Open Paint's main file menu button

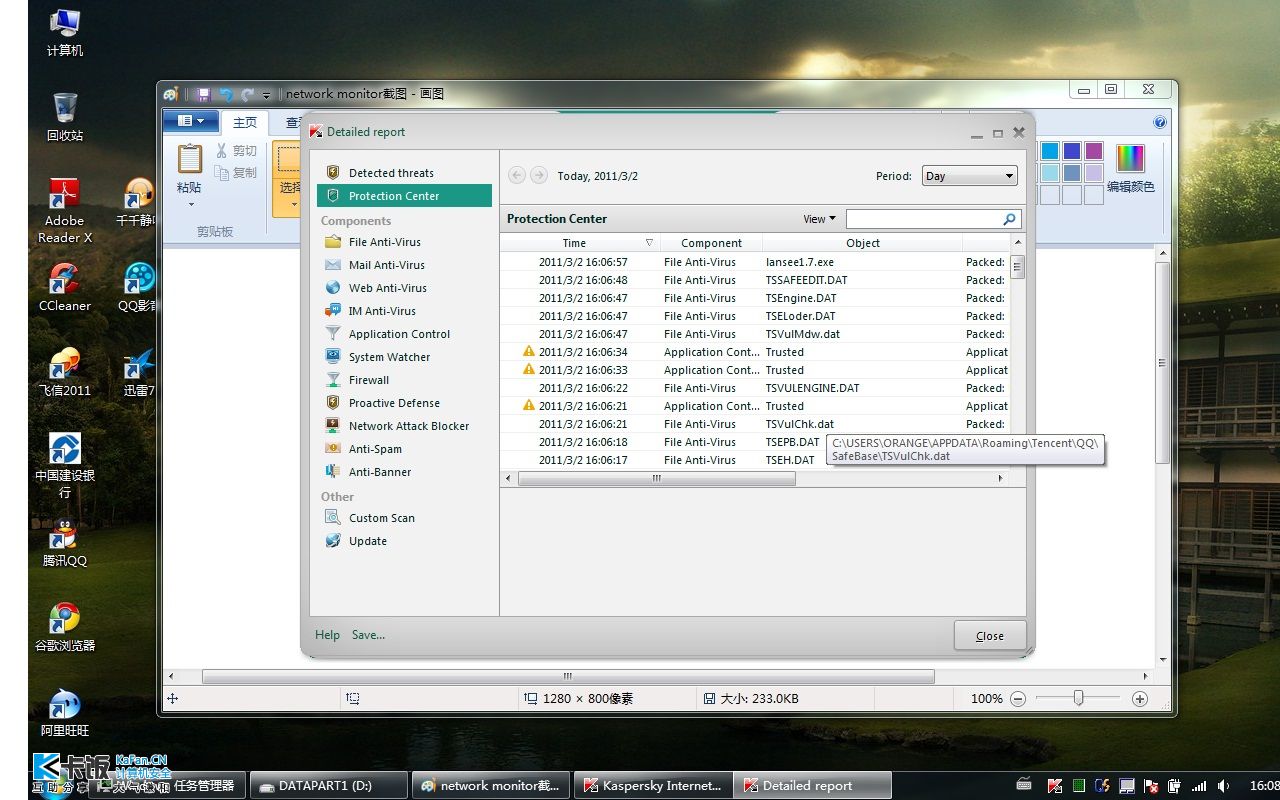[x=190, y=121]
